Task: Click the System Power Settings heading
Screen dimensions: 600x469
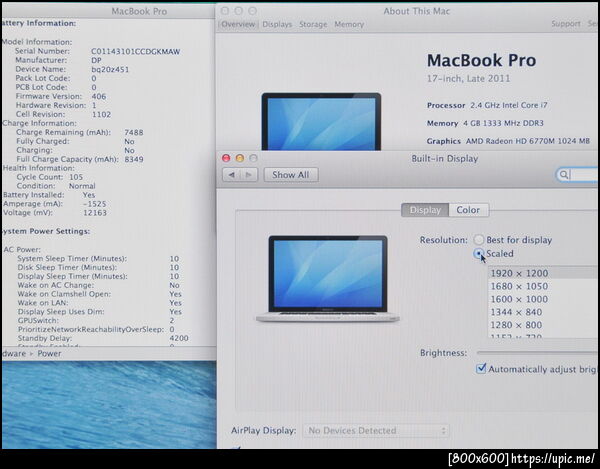Action: (46, 231)
